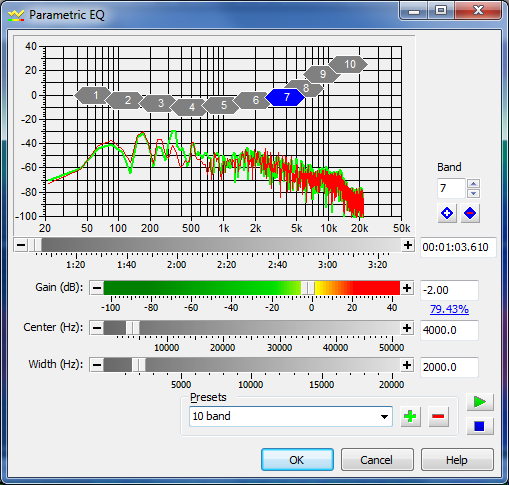
Task: Click the Center frequency 4000.0 field
Action: (449, 330)
